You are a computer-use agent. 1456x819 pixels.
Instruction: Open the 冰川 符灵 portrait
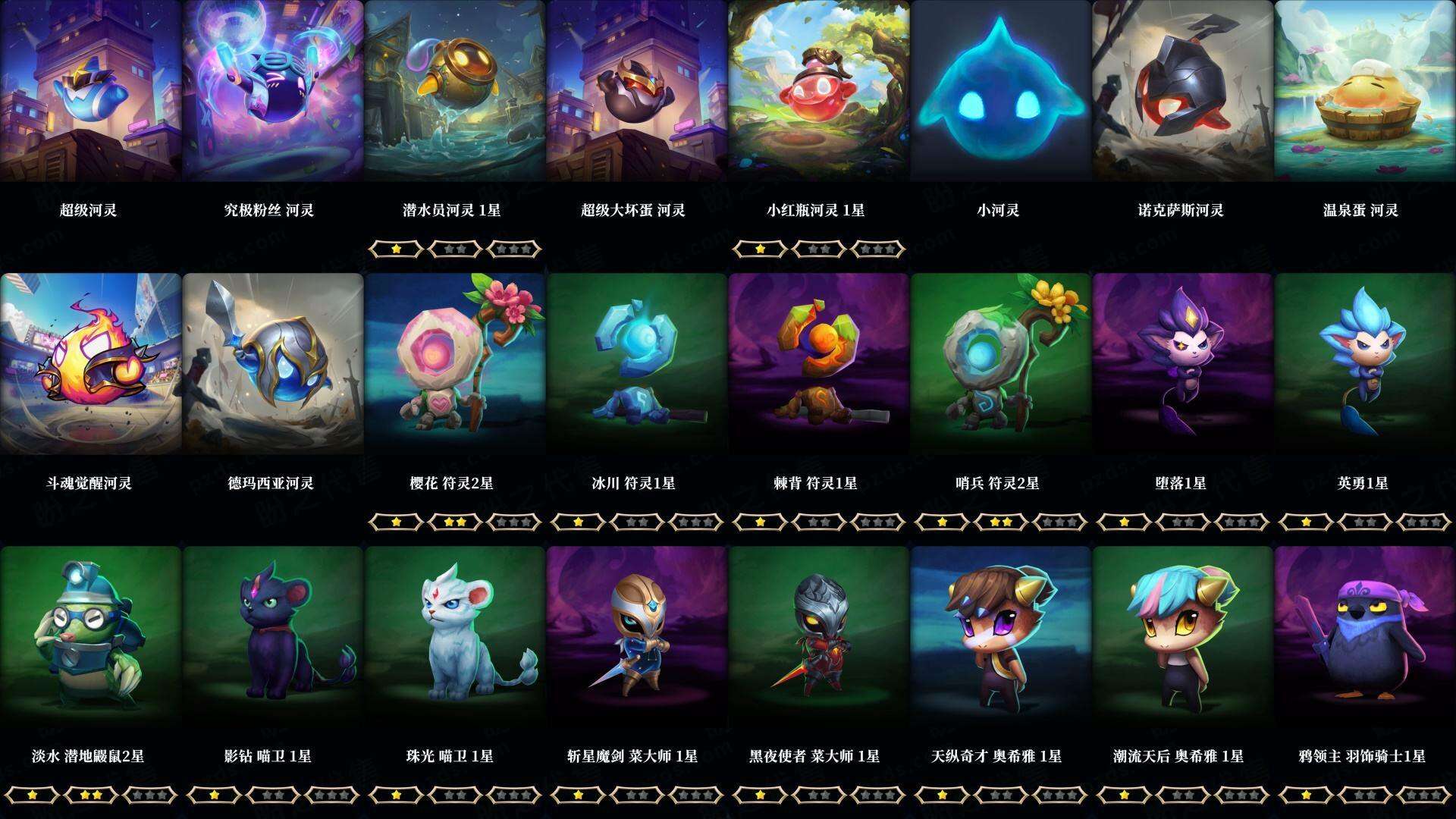pos(636,363)
